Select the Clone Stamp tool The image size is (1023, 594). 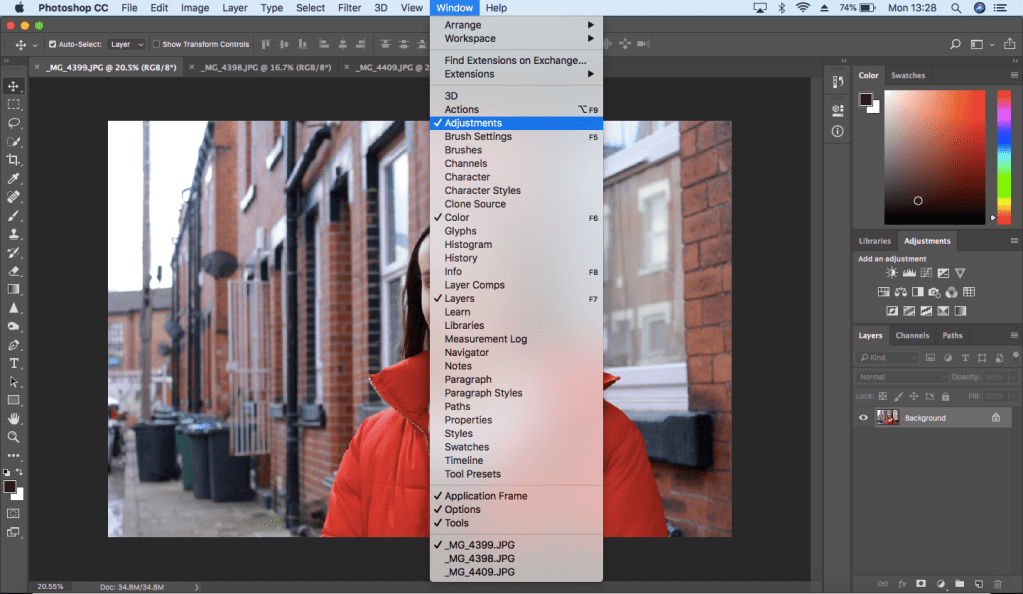[x=14, y=234]
